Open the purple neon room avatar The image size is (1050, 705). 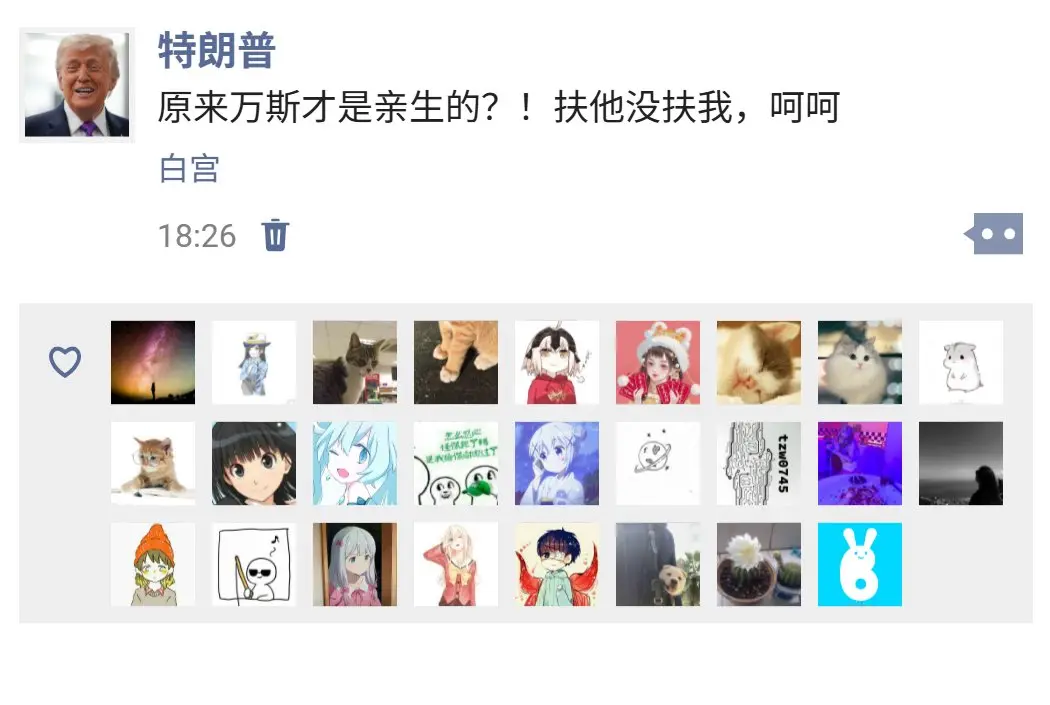click(x=860, y=463)
